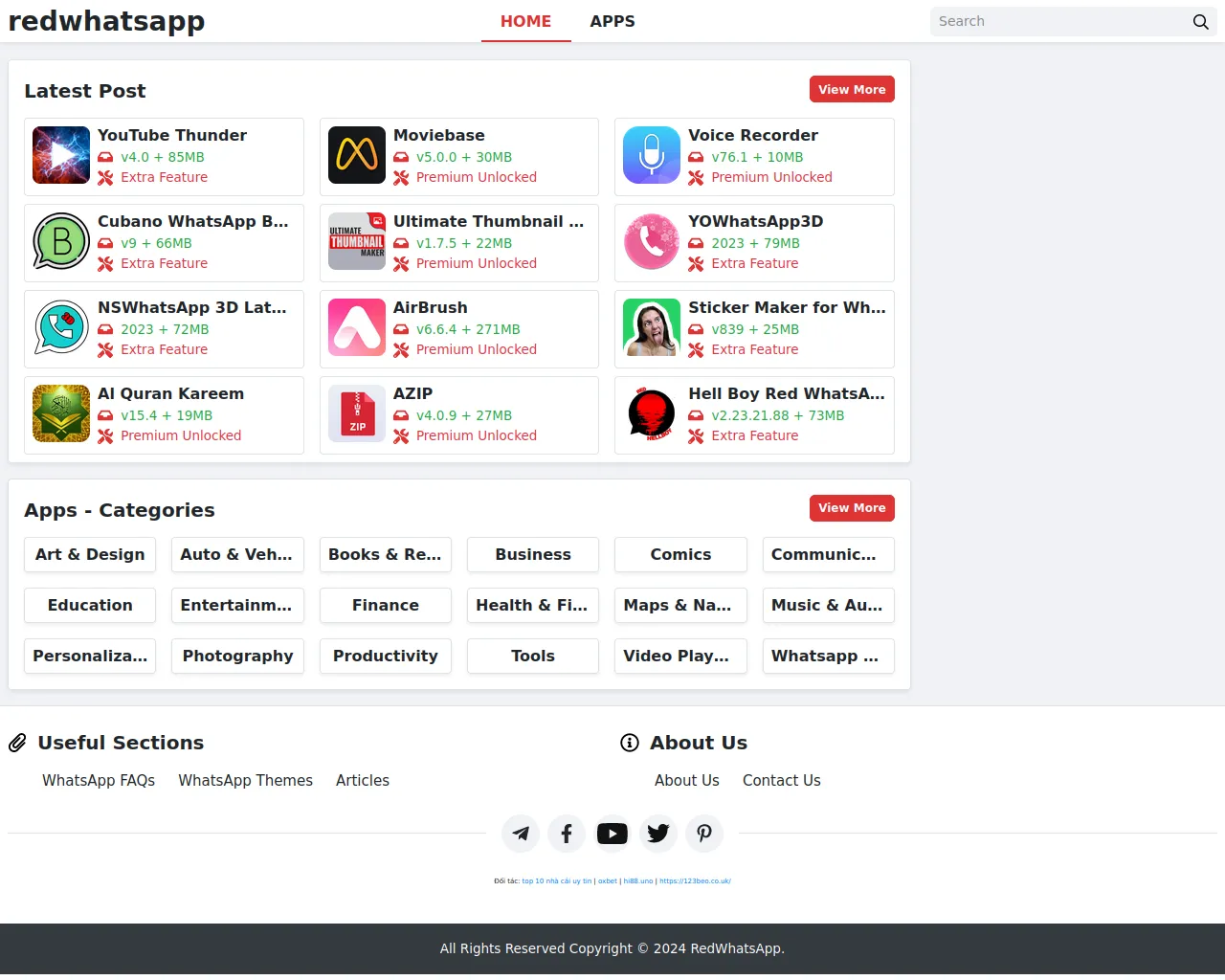Open the NSWhatsApp 3D app icon
The height and width of the screenshot is (980, 1225).
click(61, 327)
